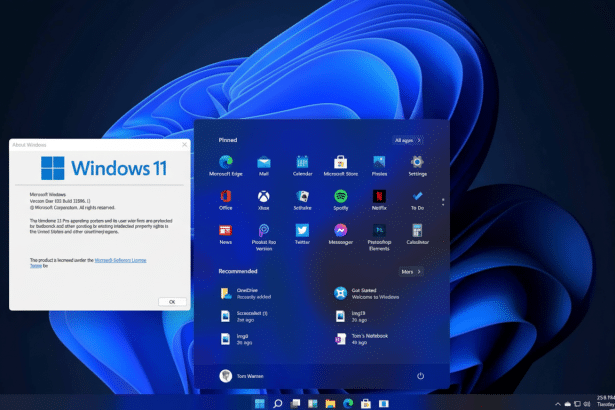Open Microsoft Store on taskbar
Viewport: 615px width, 410px height.
pos(366,403)
